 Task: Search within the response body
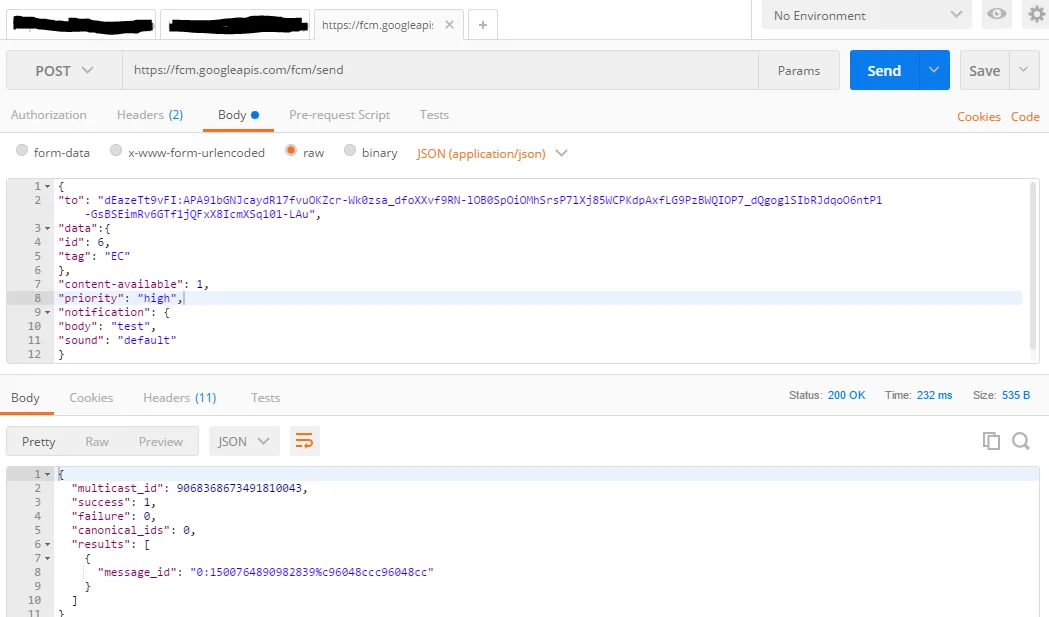[x=1020, y=441]
